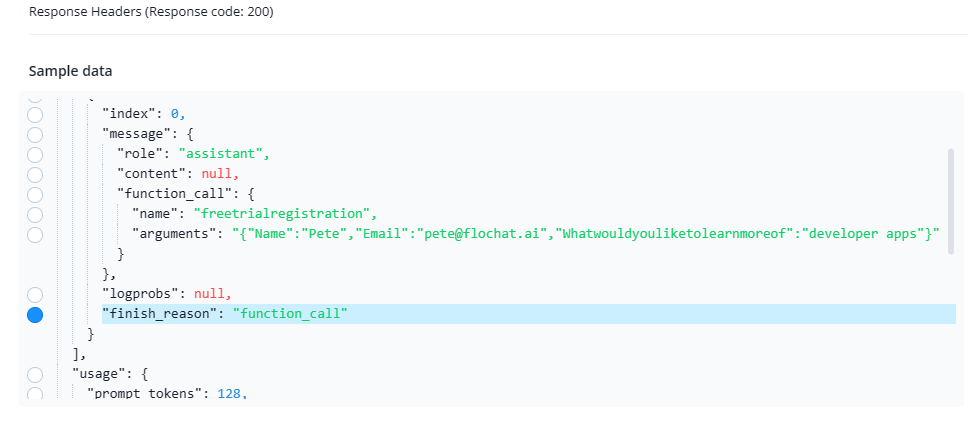This screenshot has width=968, height=431.
Task: Click the "Sample data" heading
Action: [x=70, y=71]
